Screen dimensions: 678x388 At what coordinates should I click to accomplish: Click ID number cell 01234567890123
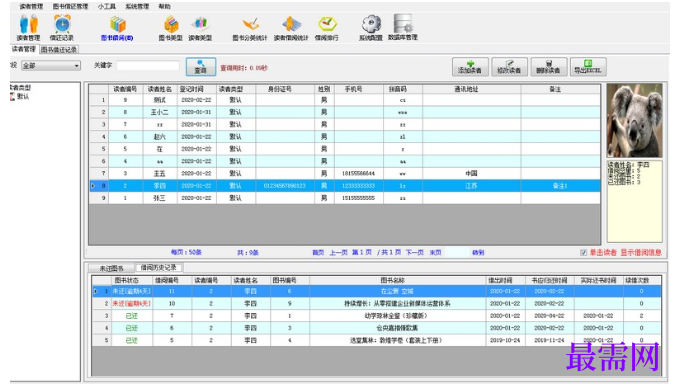point(285,186)
